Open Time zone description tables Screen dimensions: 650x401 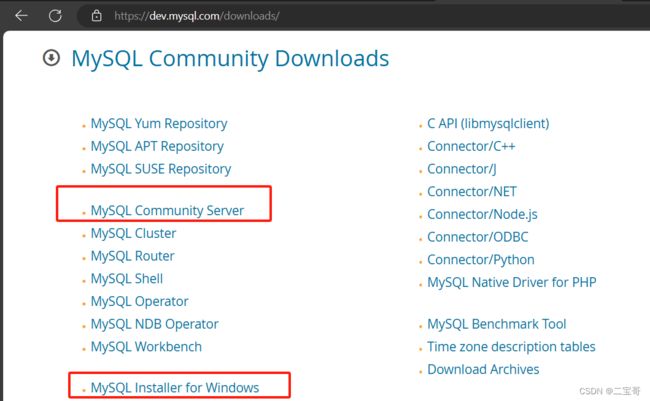[x=511, y=346]
